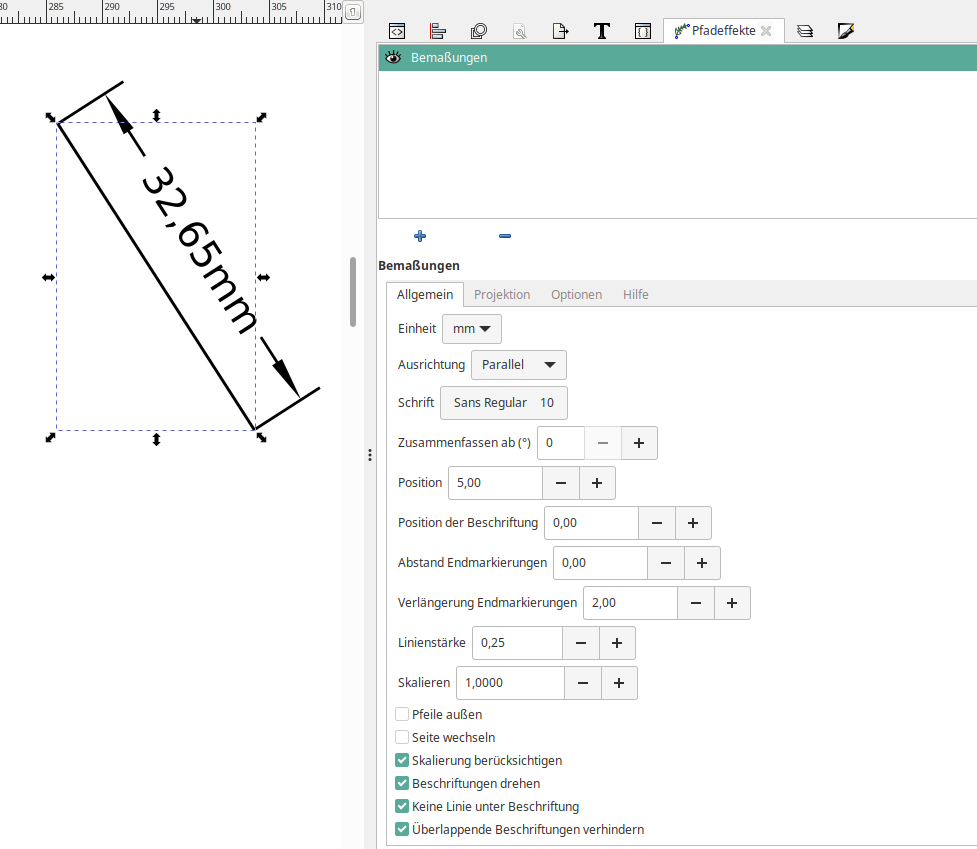Uncheck Überlappende Beschriftungen verhindern
Image resolution: width=977 pixels, height=849 pixels.
[x=402, y=830]
